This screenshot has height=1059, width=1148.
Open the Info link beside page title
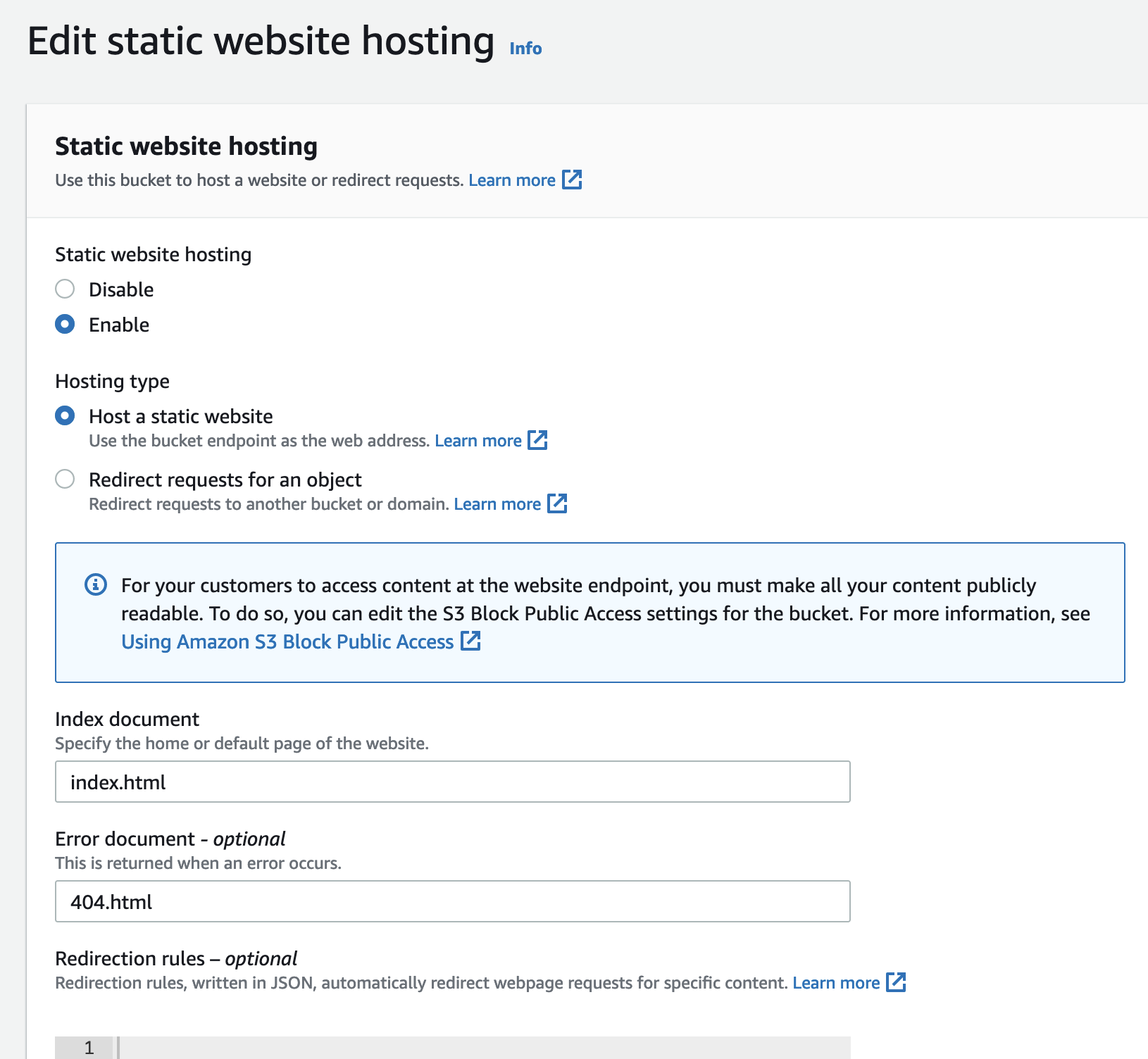click(525, 49)
